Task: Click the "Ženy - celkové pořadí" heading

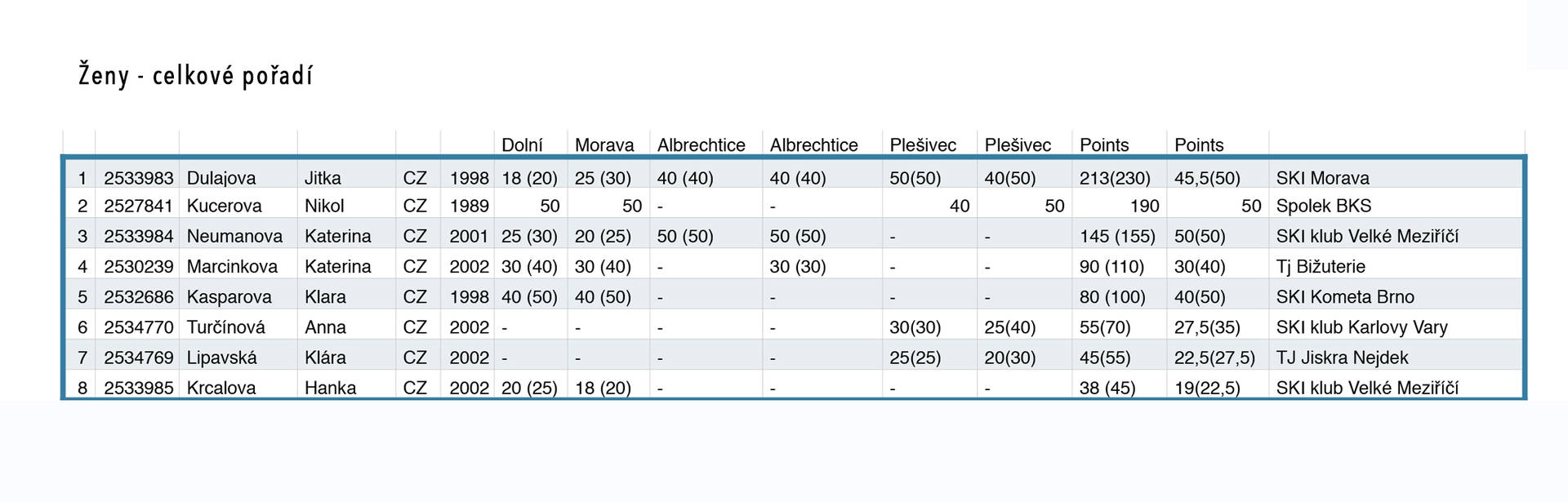Action: [x=195, y=76]
